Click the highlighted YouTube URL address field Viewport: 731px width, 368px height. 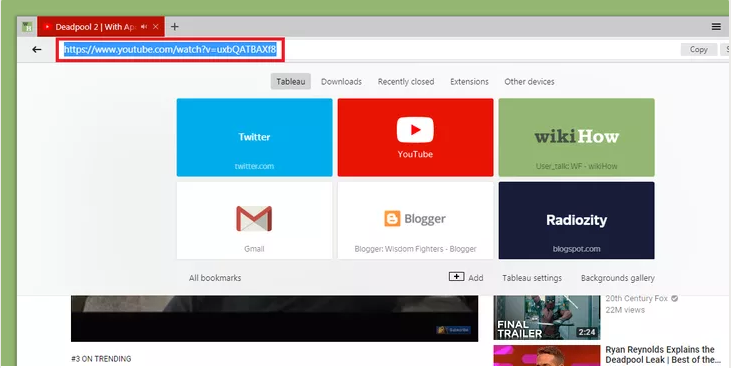click(170, 49)
